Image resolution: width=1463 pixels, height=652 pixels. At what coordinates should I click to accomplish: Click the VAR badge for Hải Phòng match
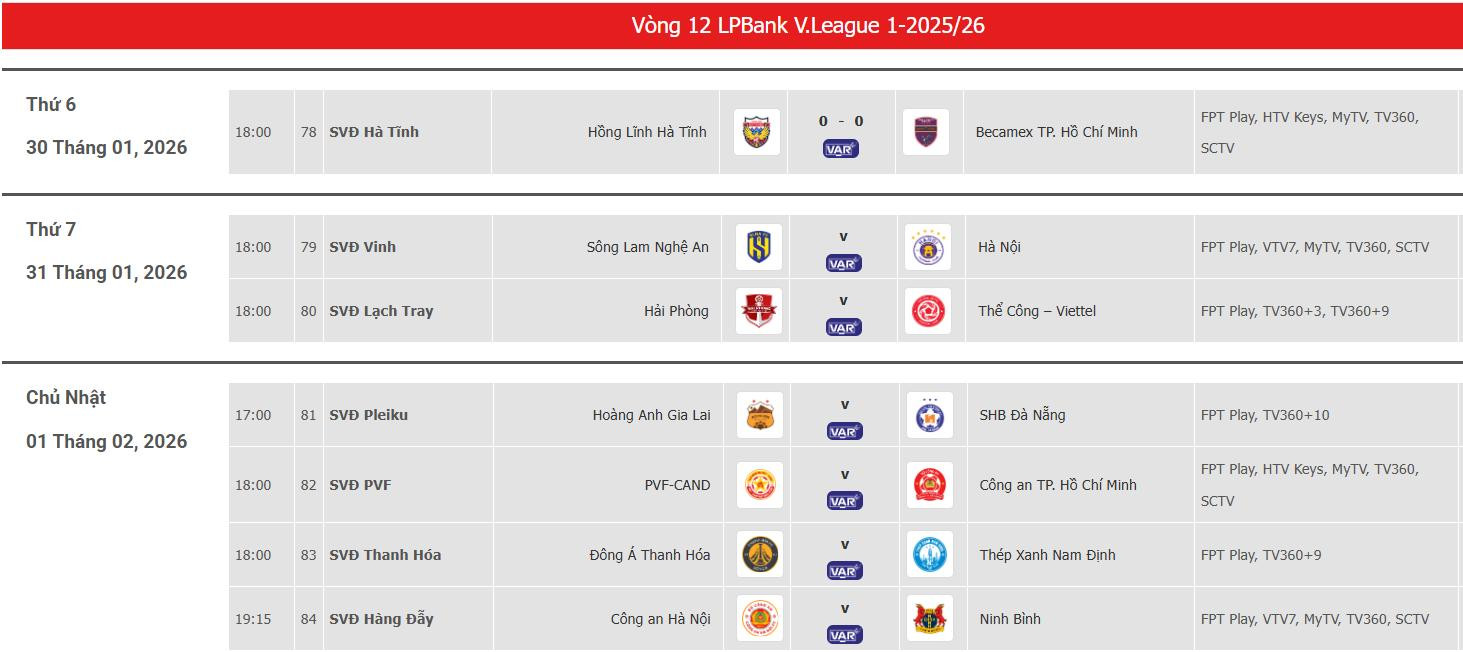point(841,324)
